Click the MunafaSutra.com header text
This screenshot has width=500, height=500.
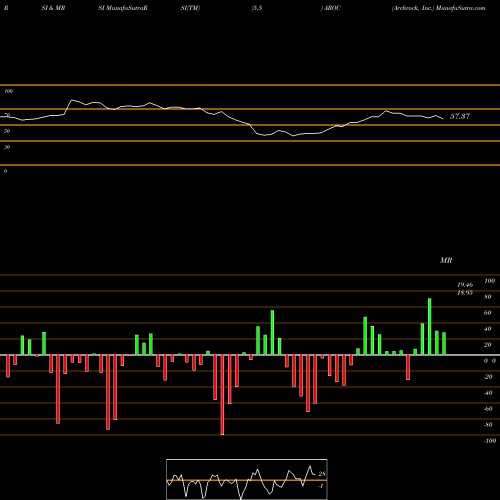point(461,8)
